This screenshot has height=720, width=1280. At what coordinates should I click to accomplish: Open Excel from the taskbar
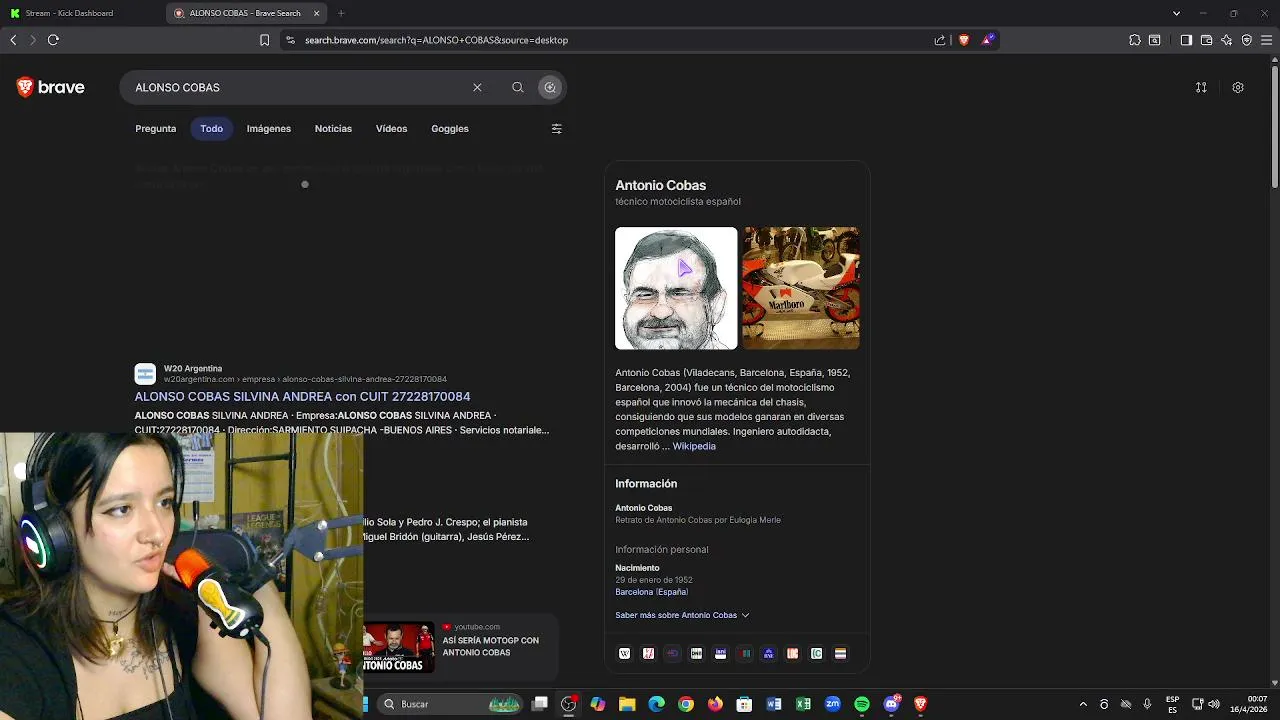803,704
